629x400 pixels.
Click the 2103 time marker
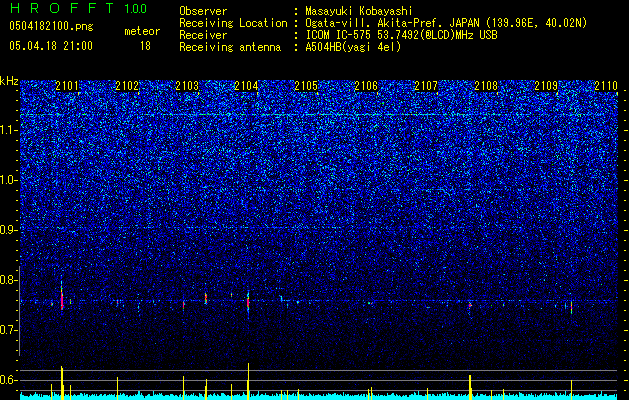[187, 86]
